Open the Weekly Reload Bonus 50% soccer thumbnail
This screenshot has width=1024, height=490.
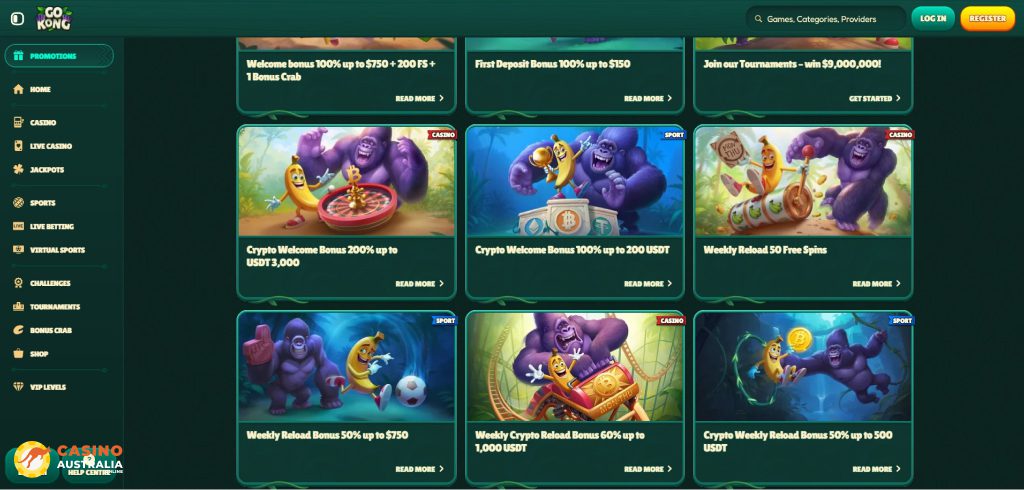tap(346, 367)
